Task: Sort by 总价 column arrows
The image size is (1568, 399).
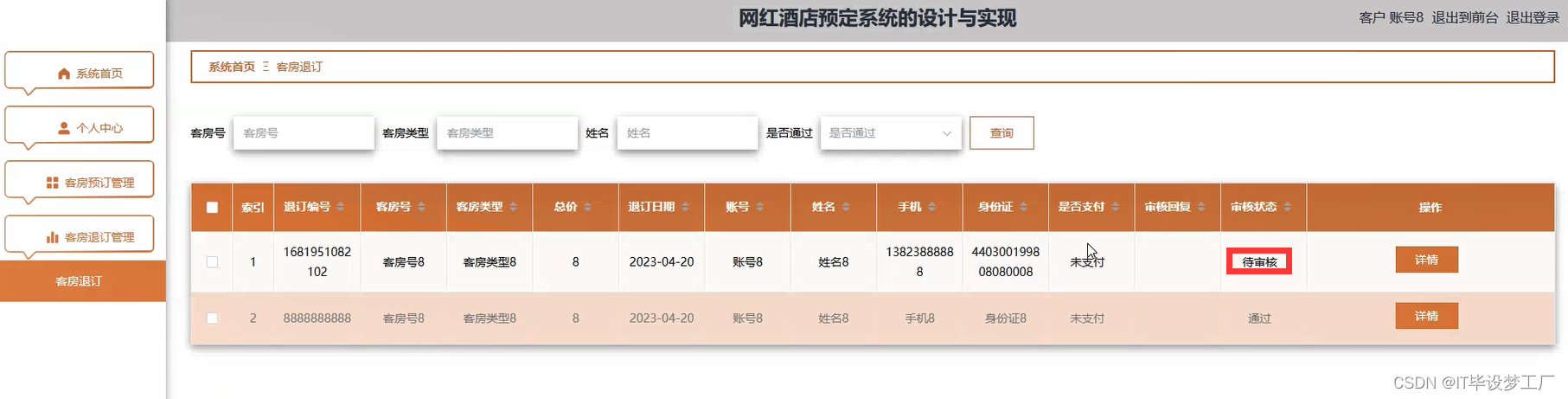Action: tap(587, 207)
